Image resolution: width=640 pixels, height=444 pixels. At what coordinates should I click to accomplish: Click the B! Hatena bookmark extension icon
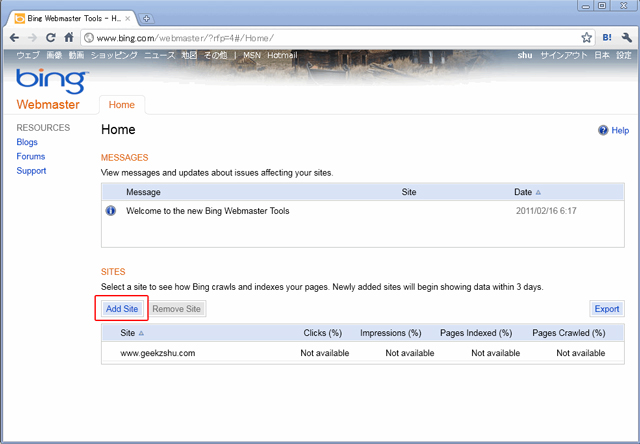[607, 38]
